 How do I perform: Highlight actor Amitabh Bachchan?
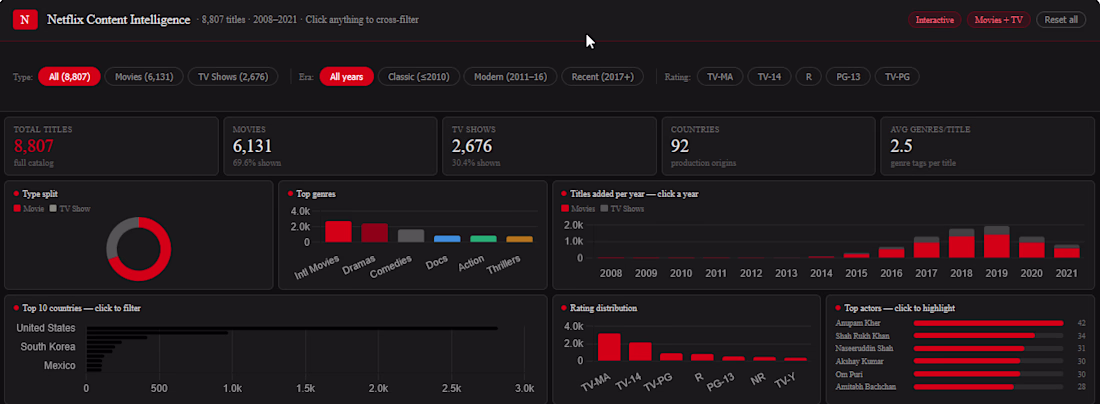(962, 386)
